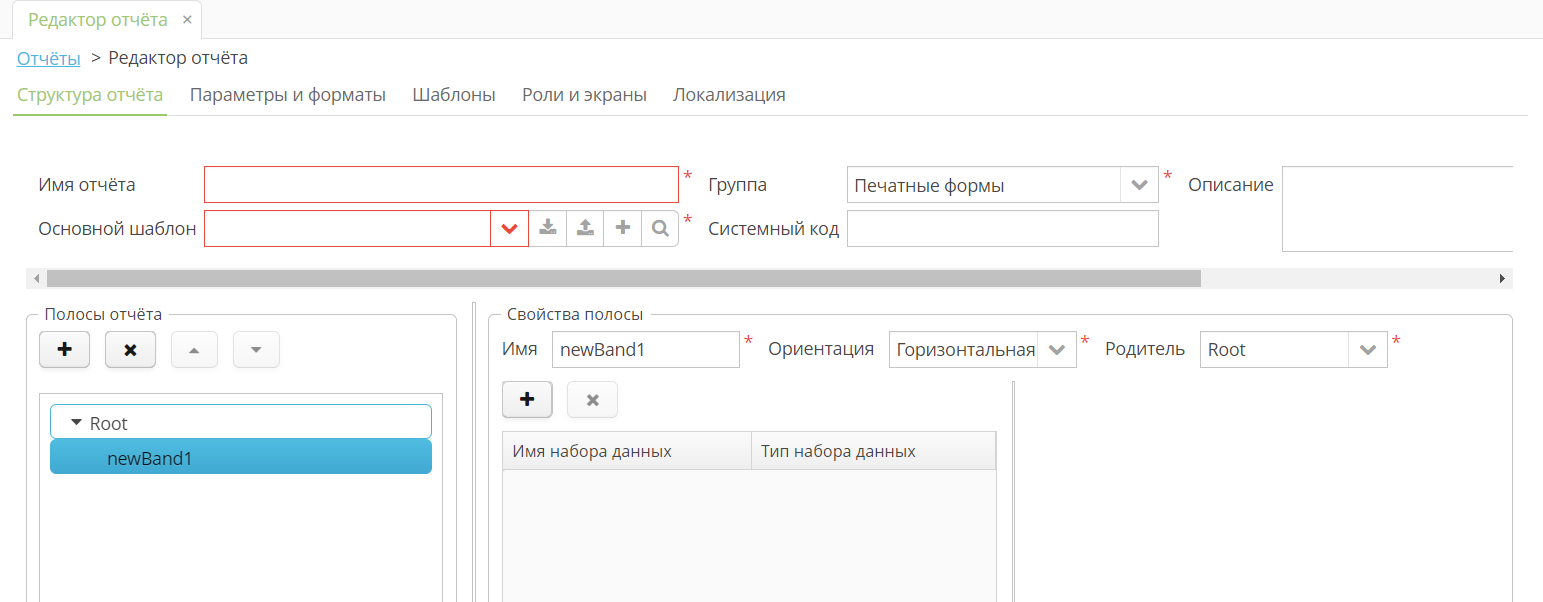Screen dimensions: 1543x602
Task: Collapse the Root tree node
Action: tap(76, 423)
